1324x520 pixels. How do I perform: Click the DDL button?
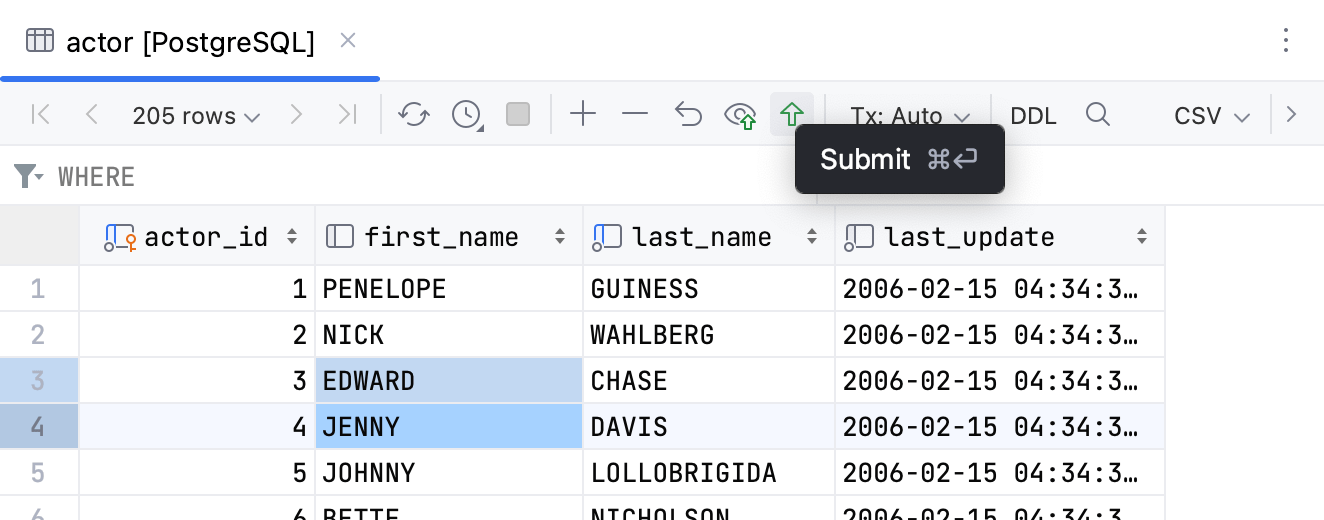(1033, 116)
